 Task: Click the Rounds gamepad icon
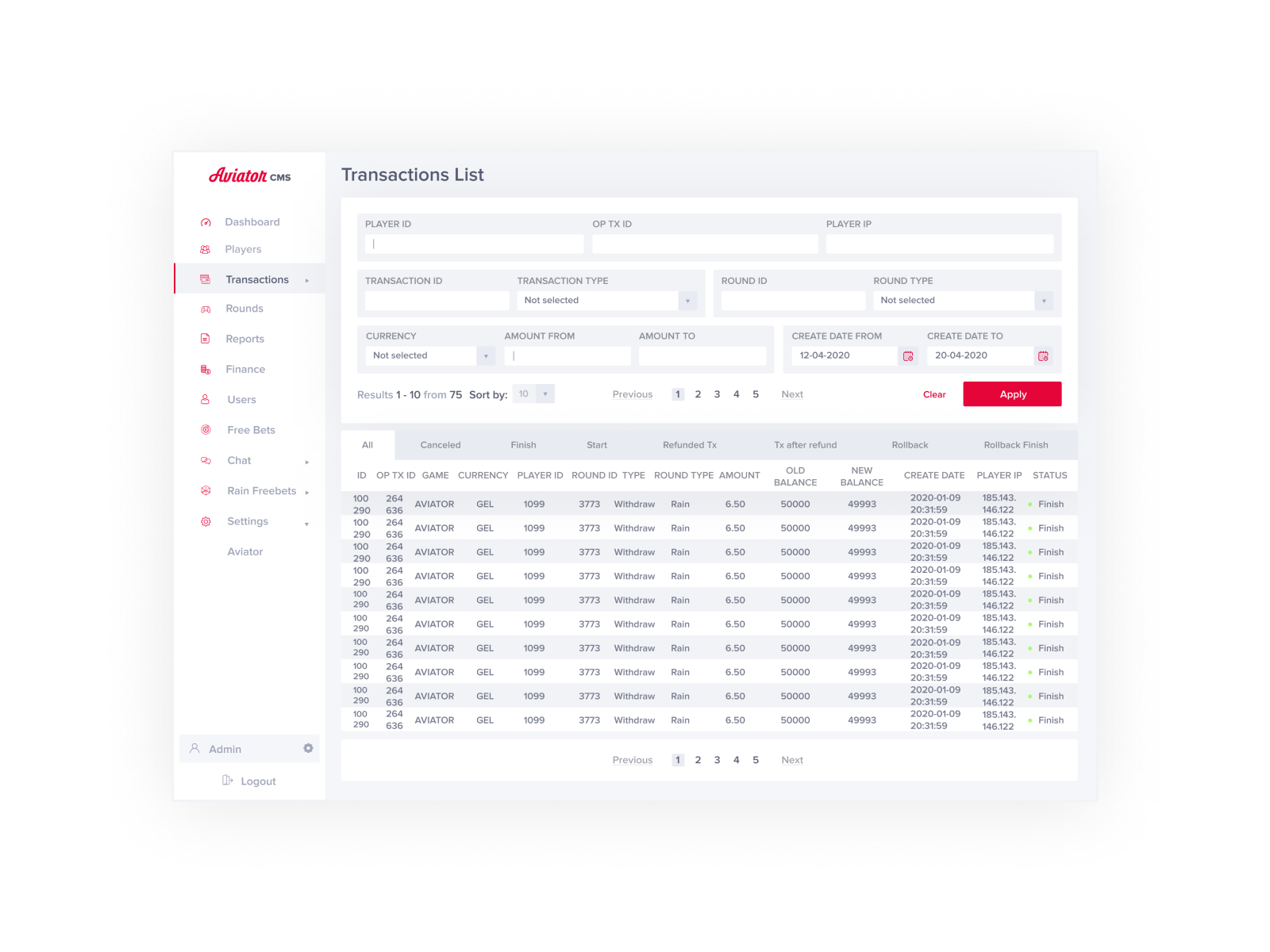coord(206,309)
